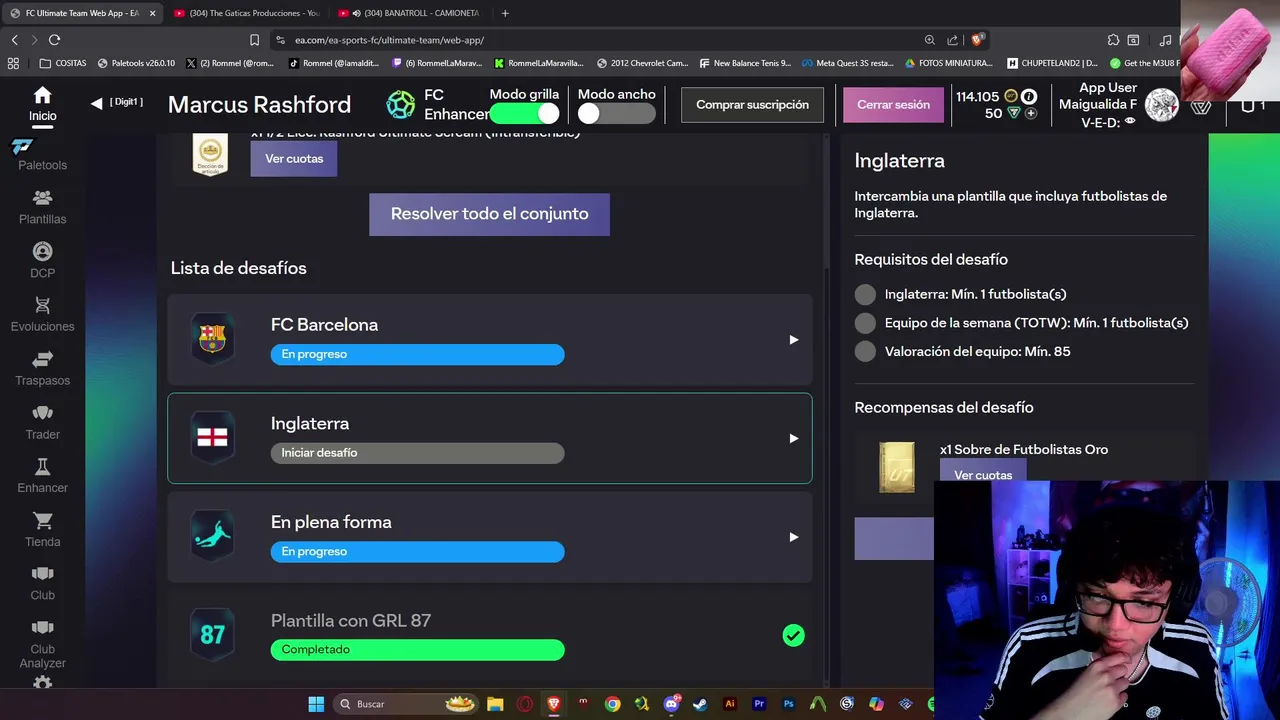Viewport: 1280px width, 720px height.
Task: Select Plantilla con GRL 87 challenge title
Action: point(351,621)
